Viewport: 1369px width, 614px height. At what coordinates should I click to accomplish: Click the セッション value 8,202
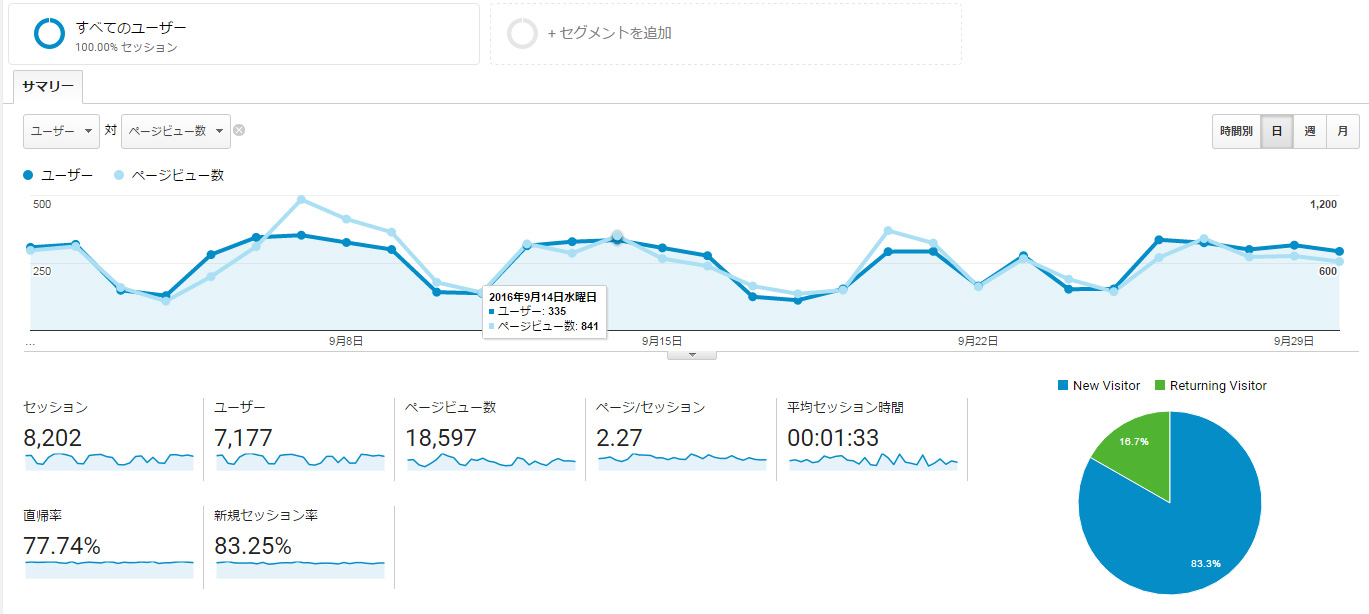(53, 437)
